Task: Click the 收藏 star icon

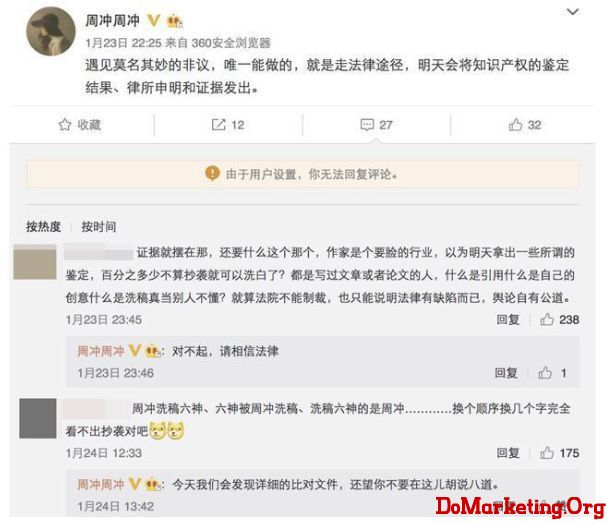Action: 65,125
